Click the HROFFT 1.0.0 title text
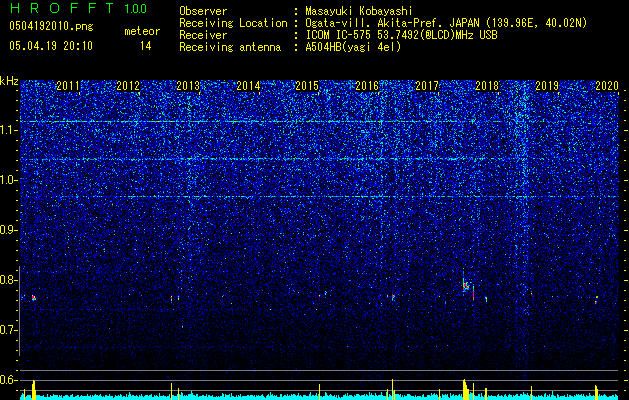 coord(78,8)
